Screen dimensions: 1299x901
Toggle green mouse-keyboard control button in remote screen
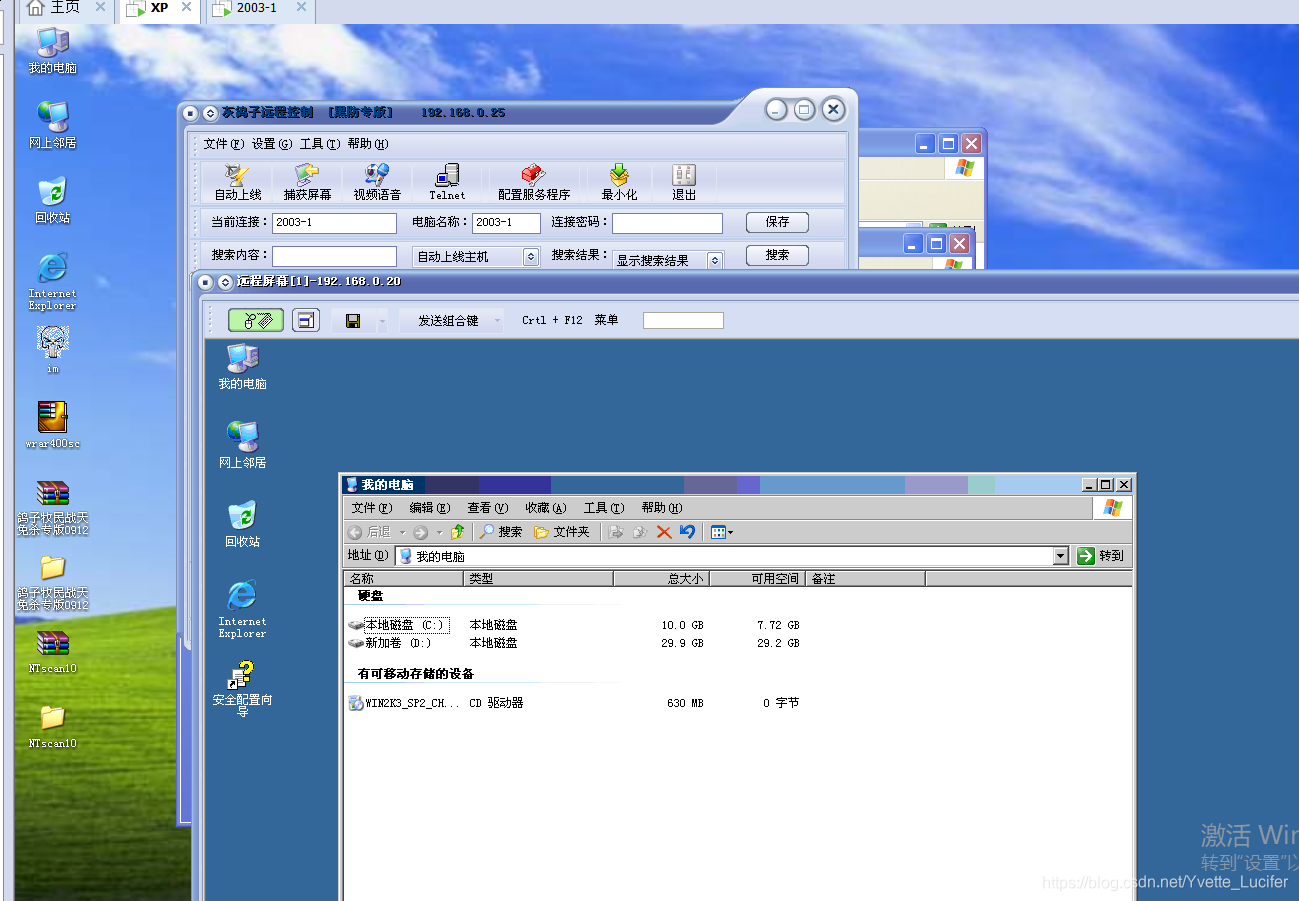click(256, 320)
